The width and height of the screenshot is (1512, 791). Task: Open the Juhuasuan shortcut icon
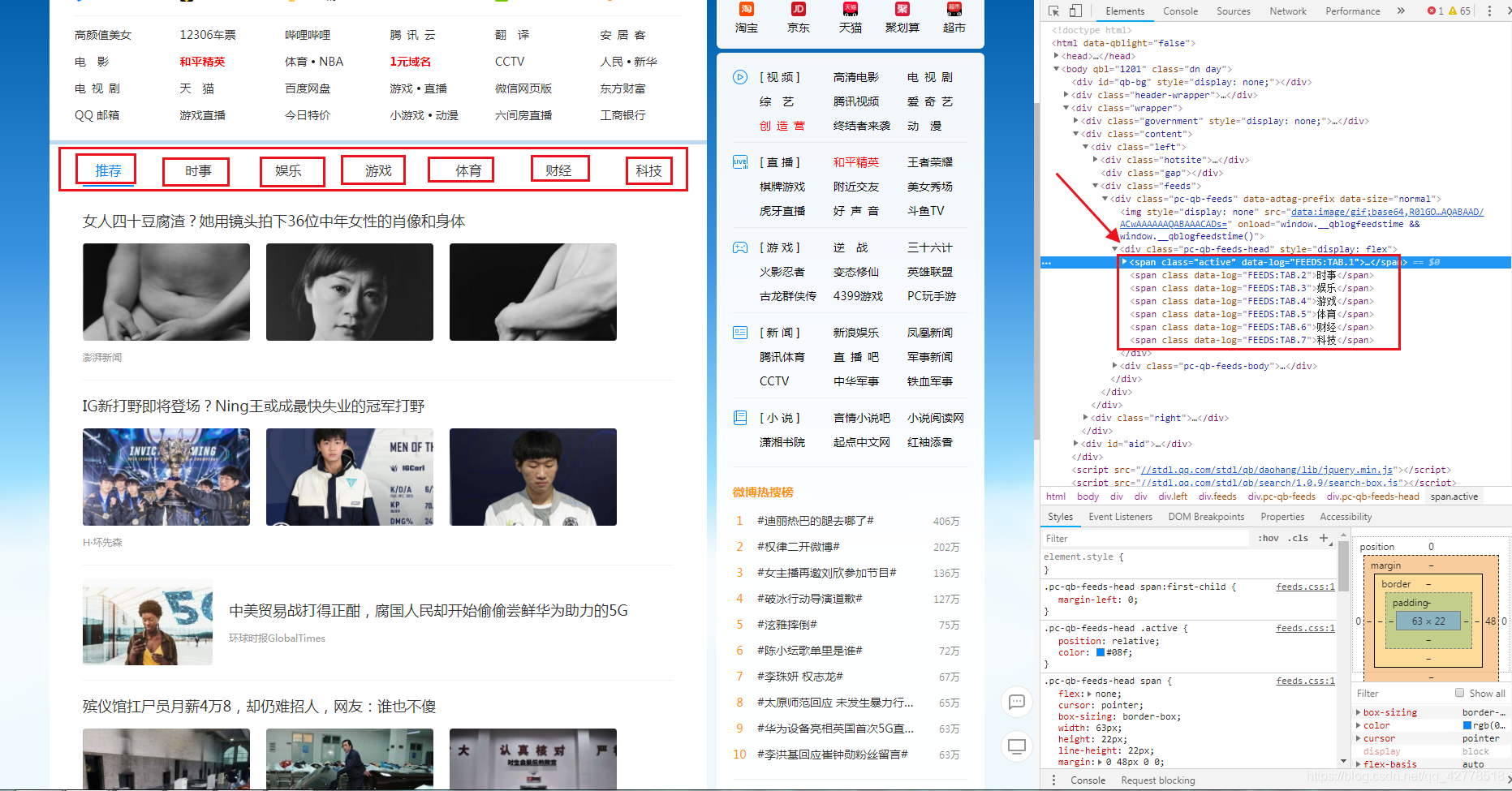coord(902,9)
